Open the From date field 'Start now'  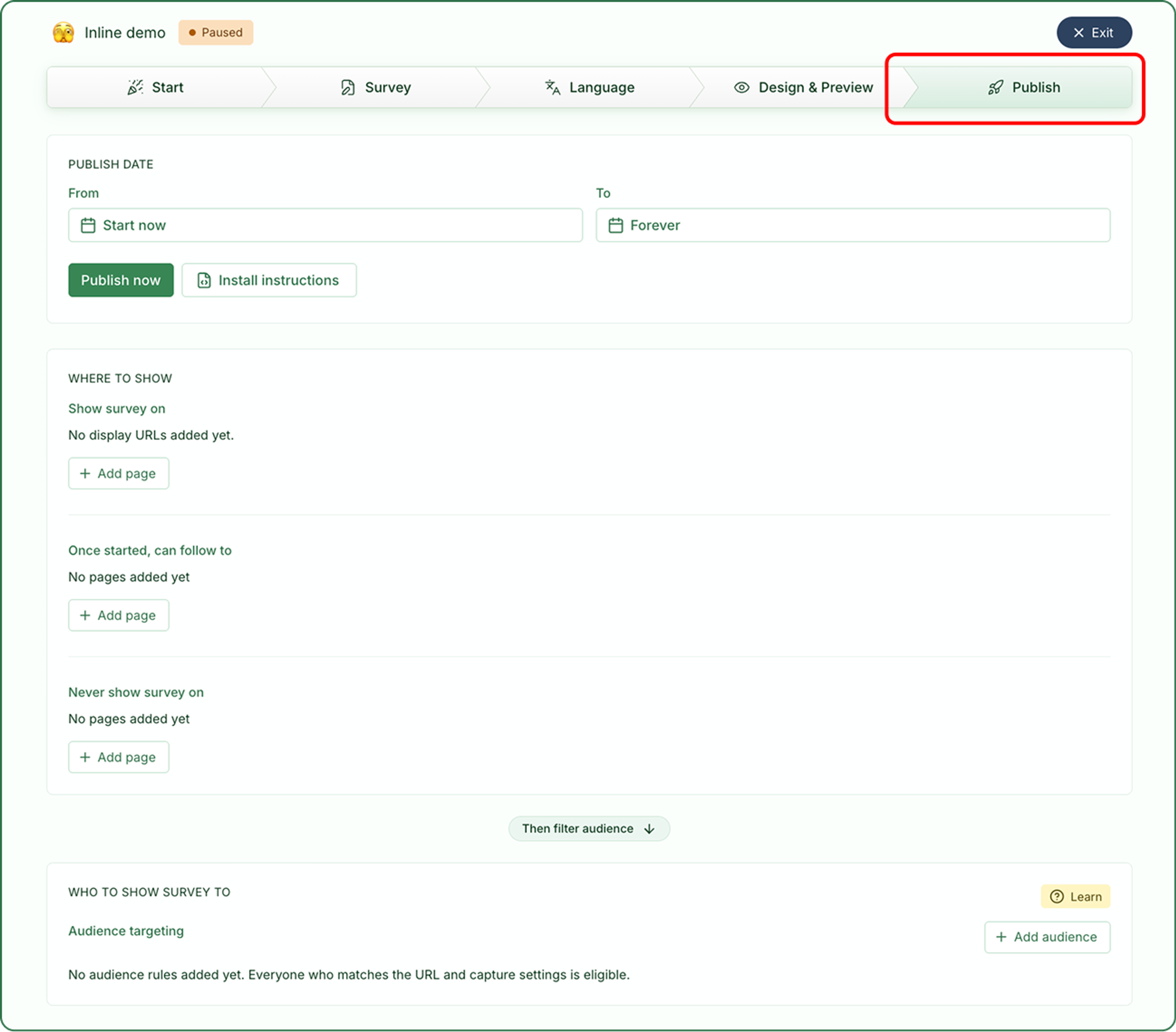(x=325, y=225)
